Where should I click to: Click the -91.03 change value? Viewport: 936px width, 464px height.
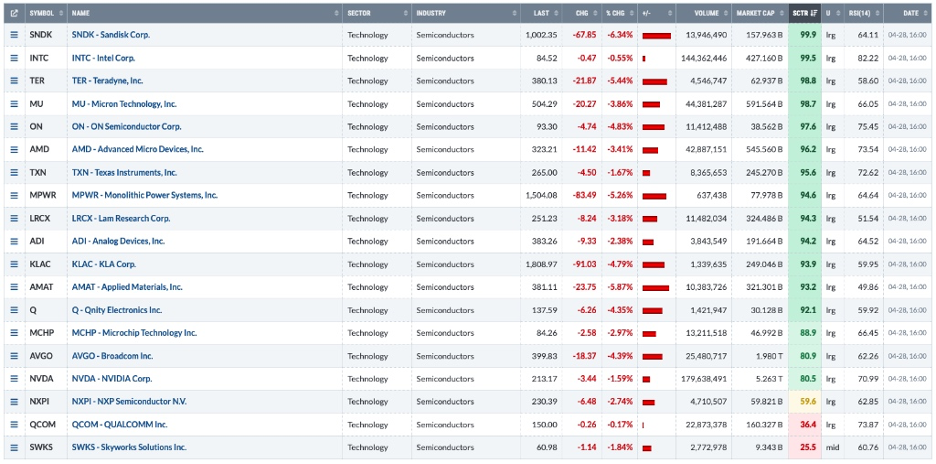(584, 264)
